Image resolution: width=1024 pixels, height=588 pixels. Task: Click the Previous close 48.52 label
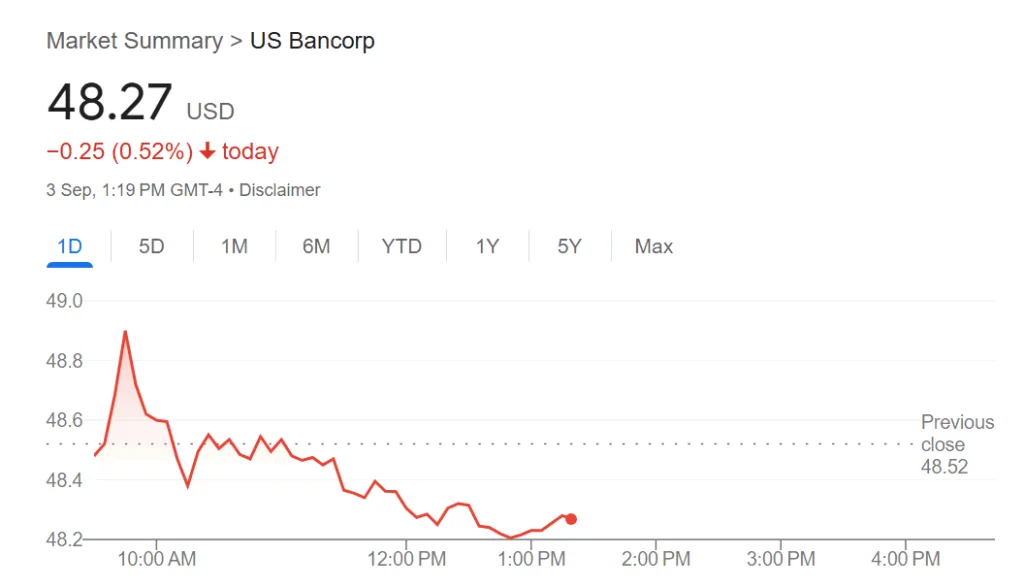click(956, 444)
